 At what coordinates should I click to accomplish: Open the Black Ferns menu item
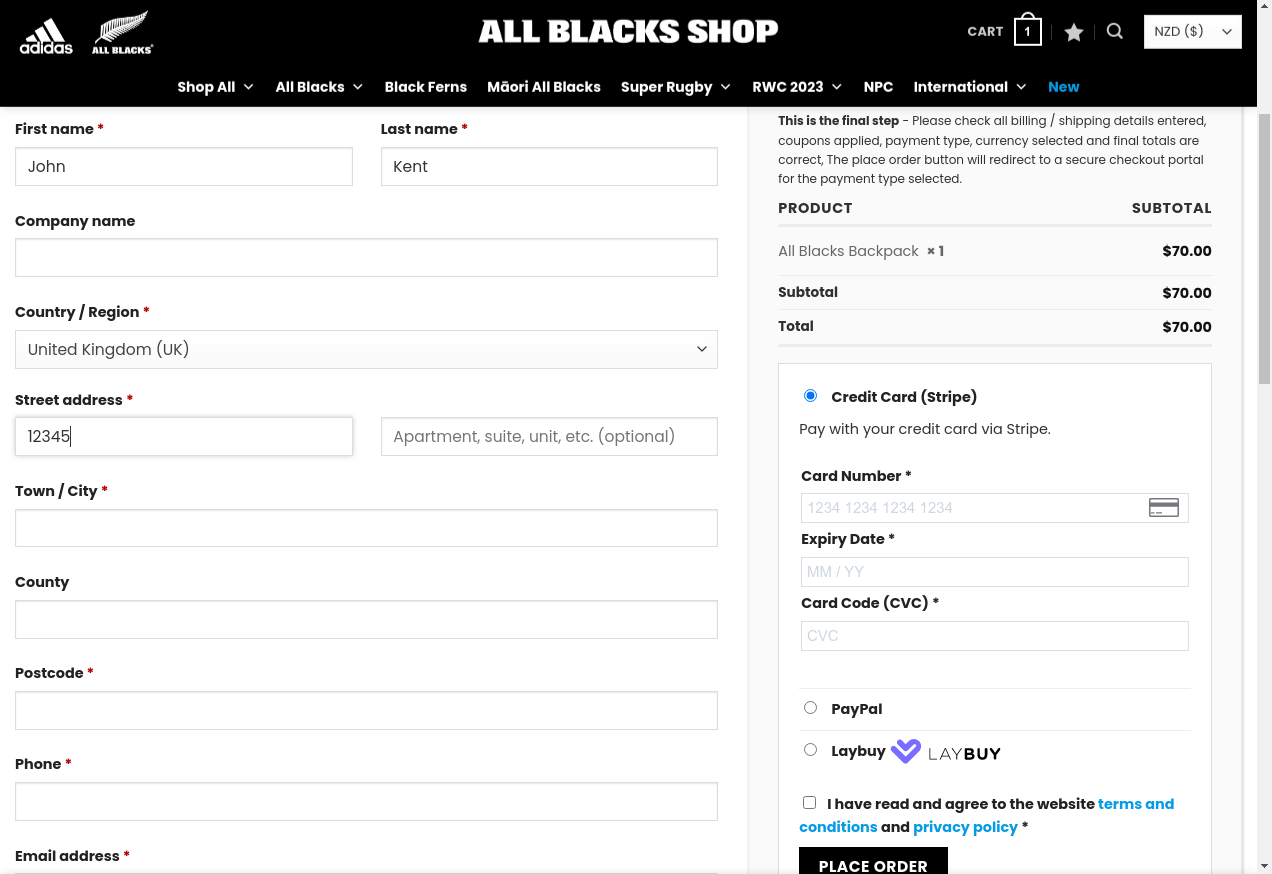(x=426, y=87)
